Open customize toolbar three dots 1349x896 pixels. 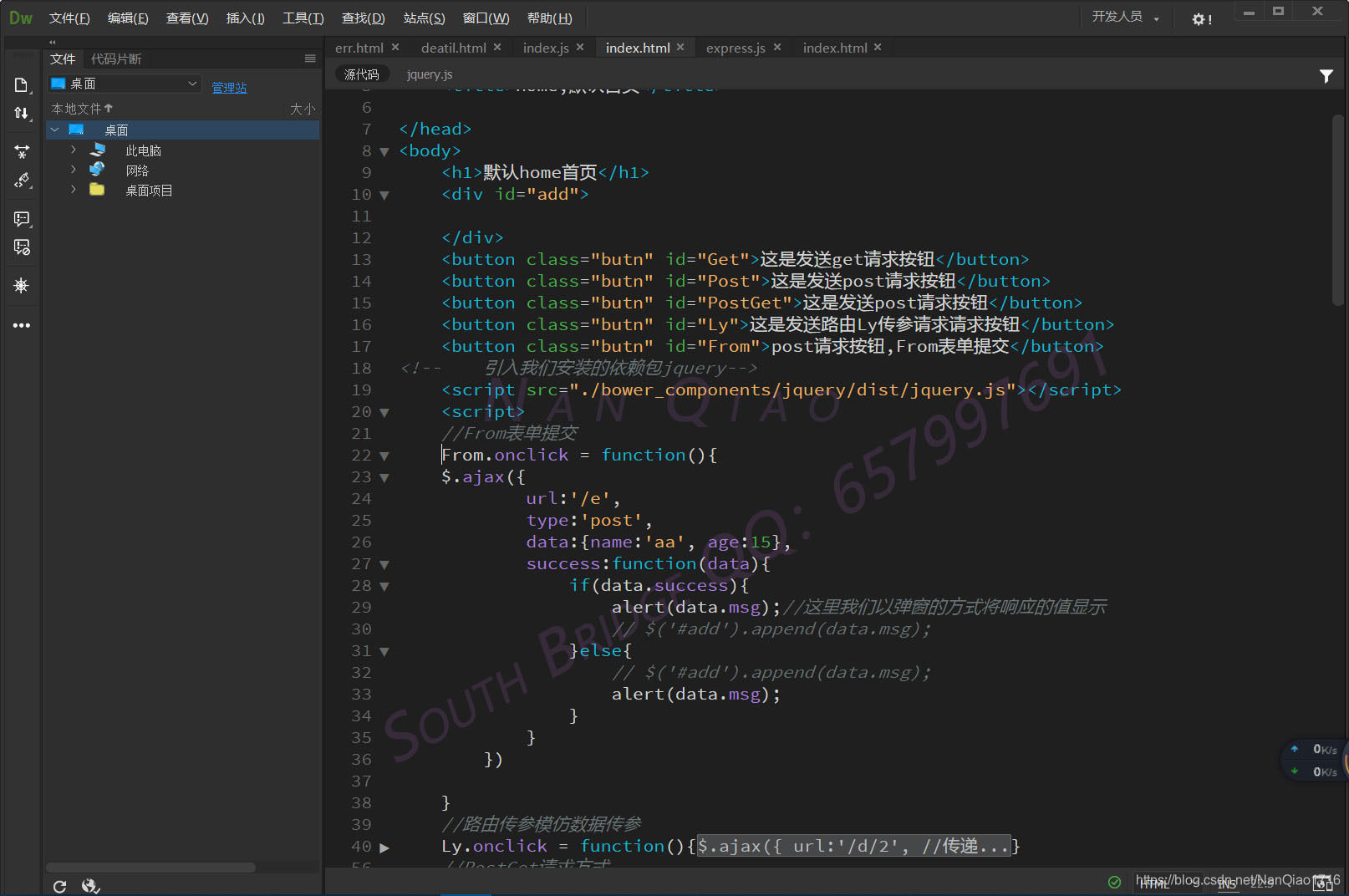(x=22, y=325)
